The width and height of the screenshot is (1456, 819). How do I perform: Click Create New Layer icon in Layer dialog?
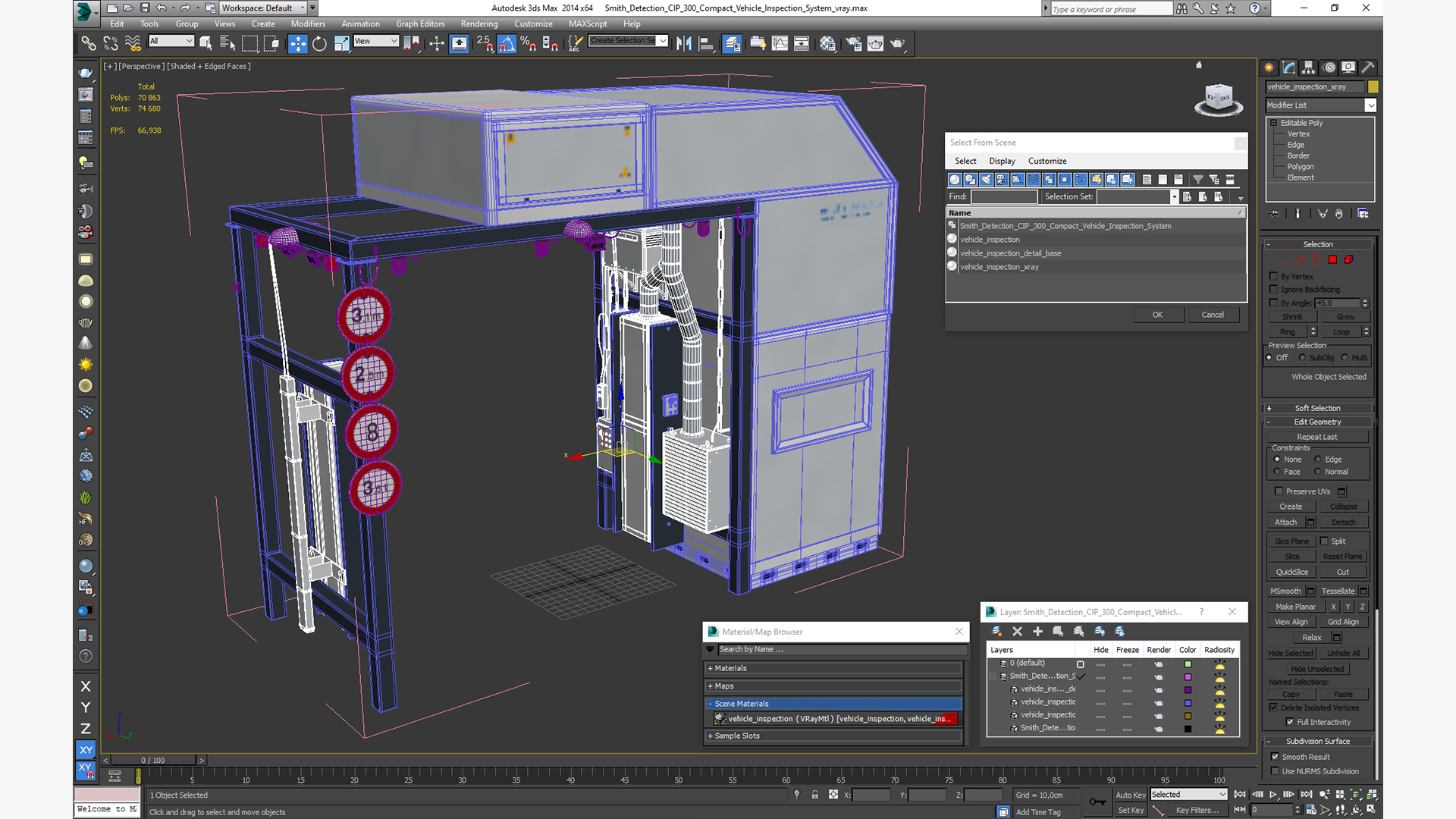[996, 631]
